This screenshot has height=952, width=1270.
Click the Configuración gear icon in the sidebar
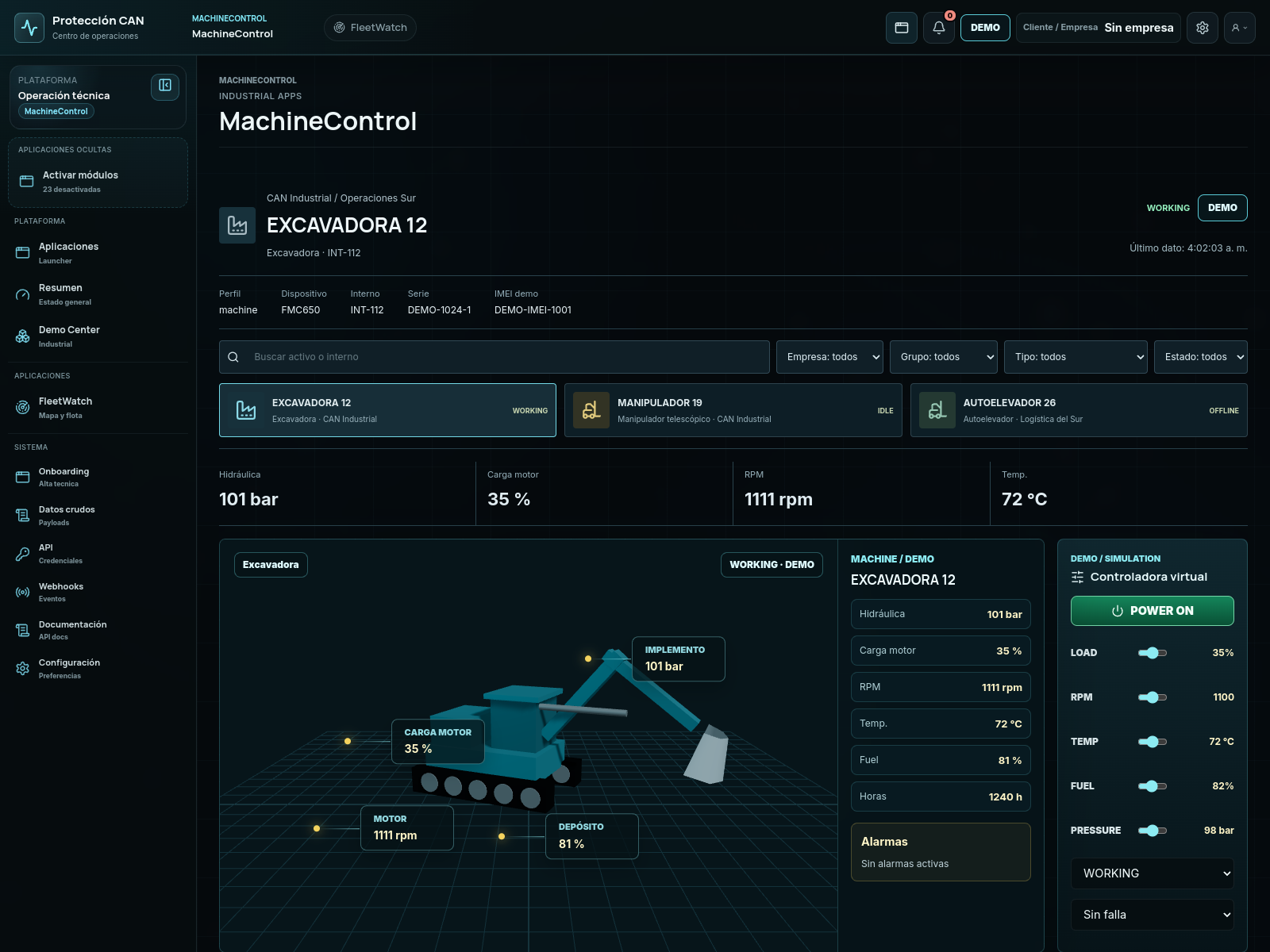[23, 669]
